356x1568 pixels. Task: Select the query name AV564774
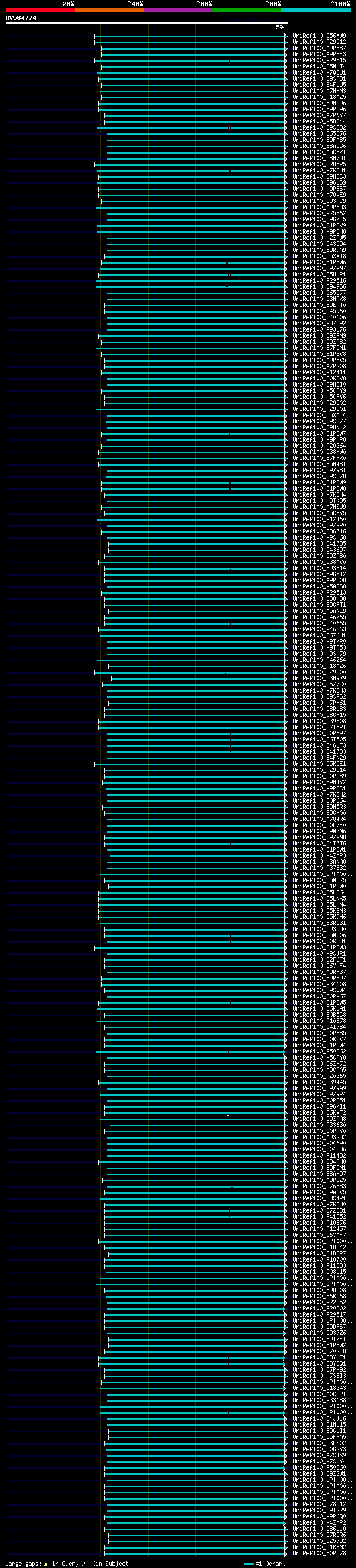click(x=21, y=18)
